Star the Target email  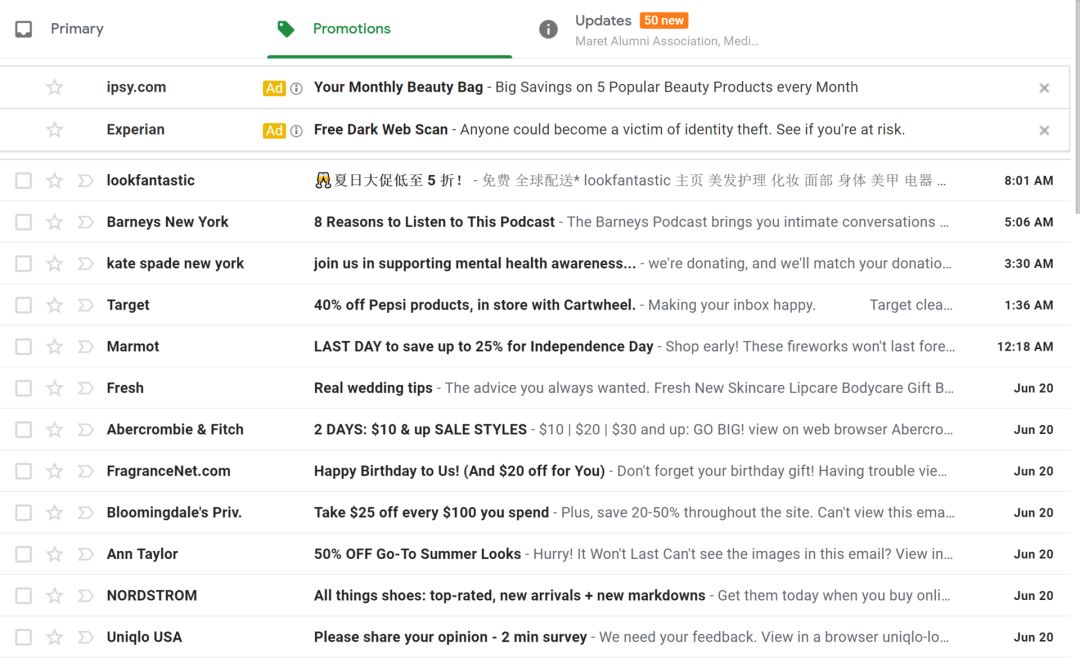[55, 305]
